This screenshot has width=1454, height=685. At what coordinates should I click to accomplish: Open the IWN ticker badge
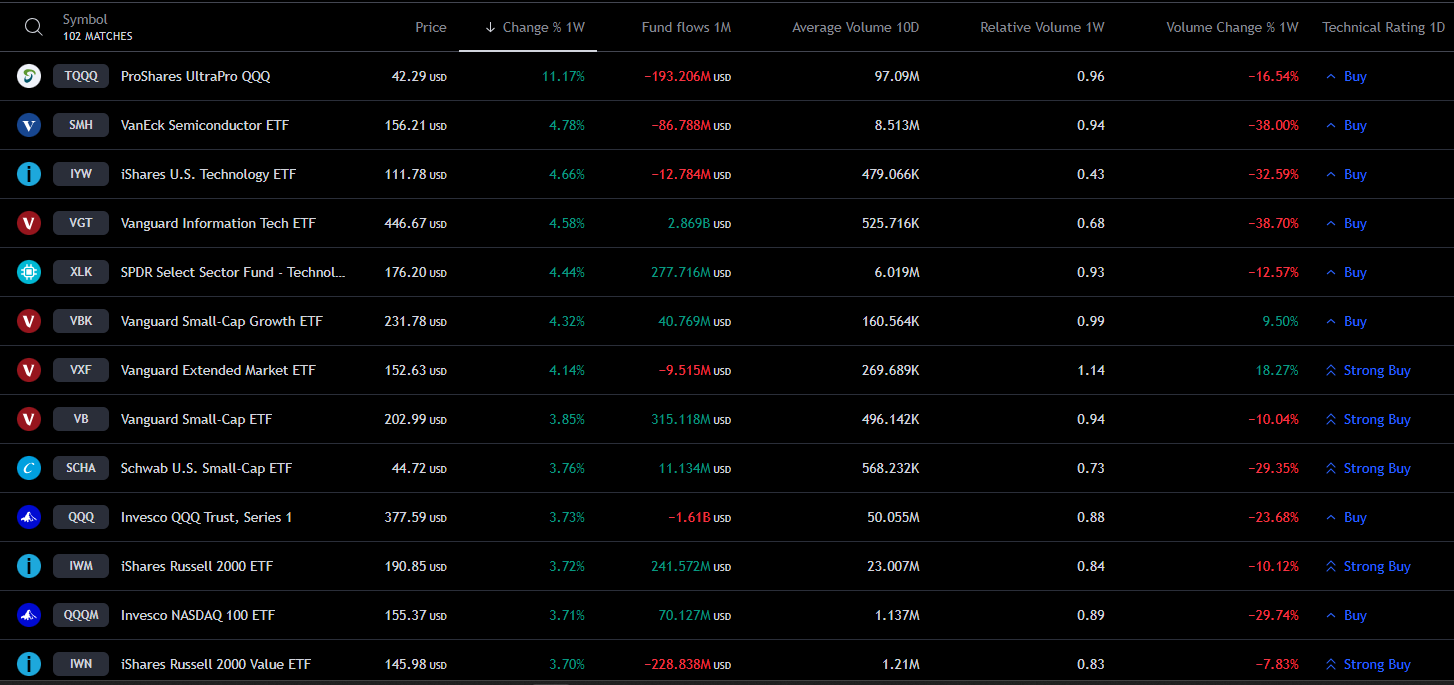pyautogui.click(x=81, y=664)
